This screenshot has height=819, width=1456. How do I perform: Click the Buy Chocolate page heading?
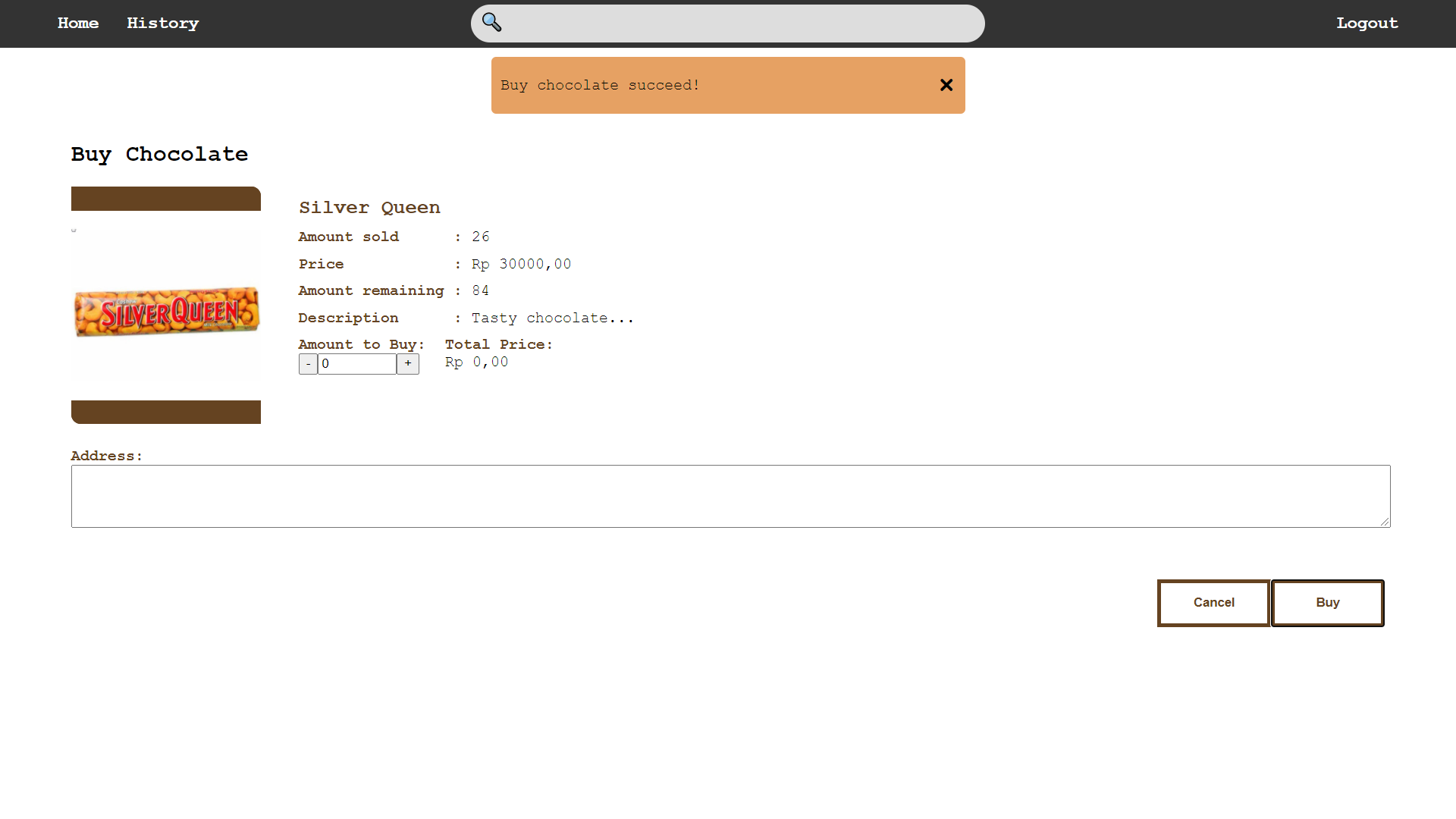tap(159, 154)
